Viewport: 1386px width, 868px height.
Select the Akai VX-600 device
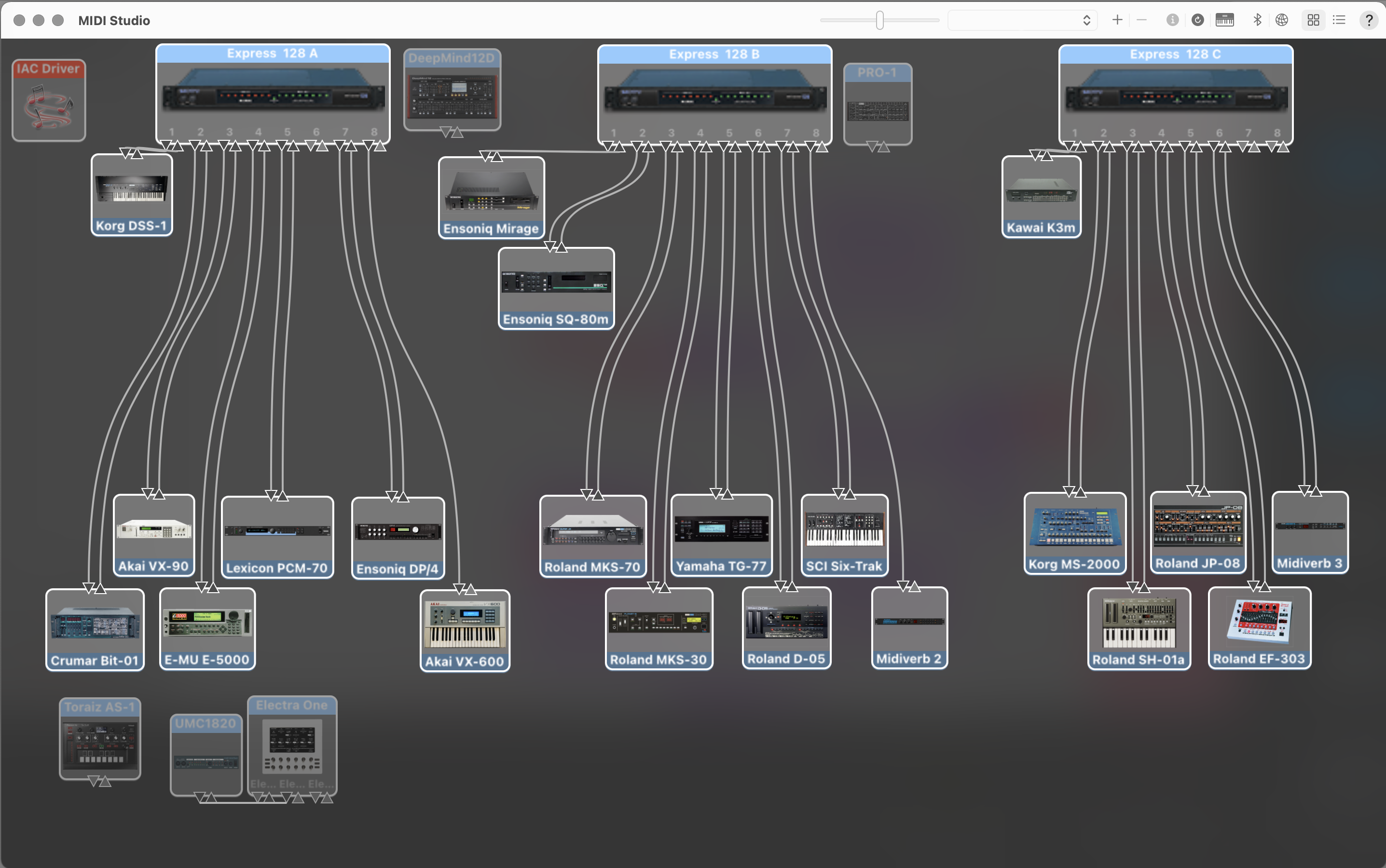(x=465, y=630)
